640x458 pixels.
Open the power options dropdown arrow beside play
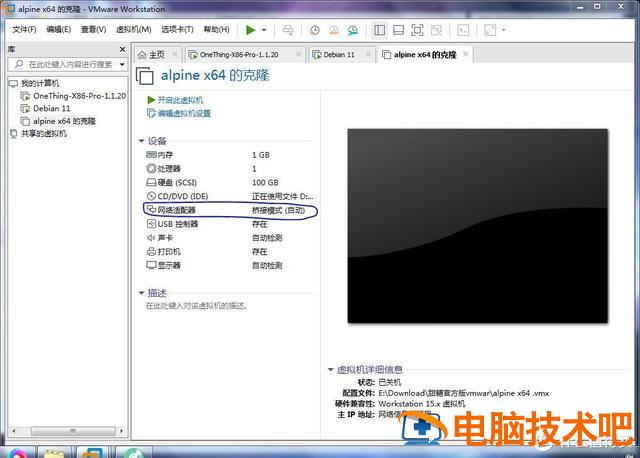(x=264, y=30)
